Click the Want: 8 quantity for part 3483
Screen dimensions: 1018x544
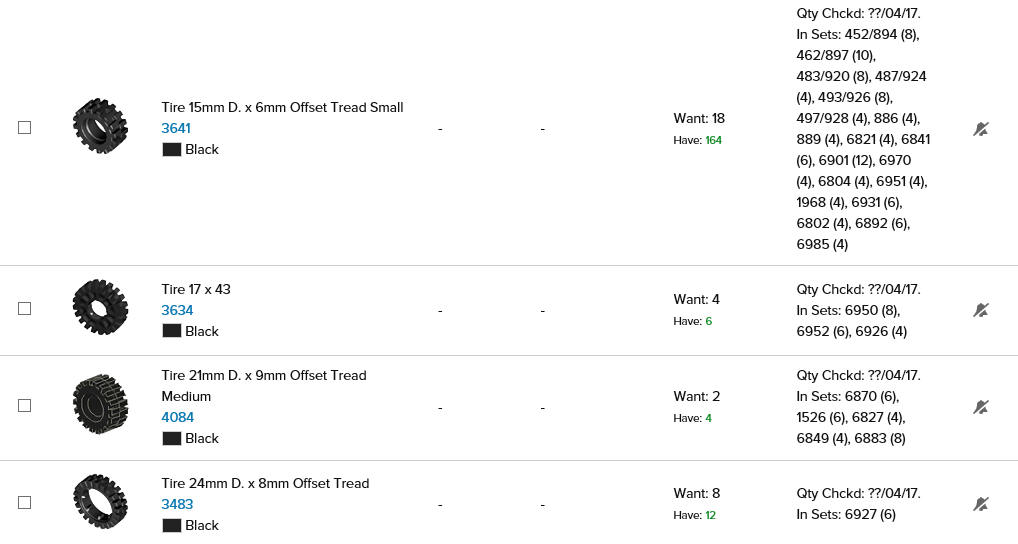pyautogui.click(x=696, y=493)
